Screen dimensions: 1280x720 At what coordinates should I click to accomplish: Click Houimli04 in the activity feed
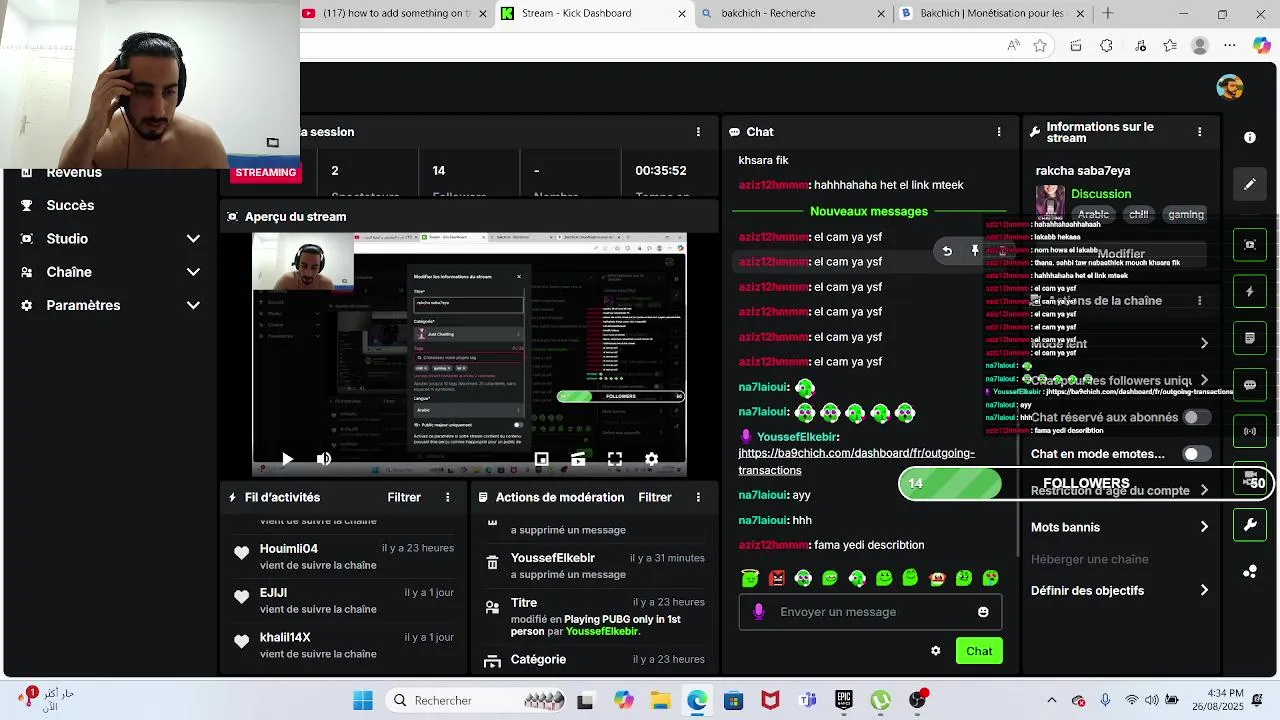(289, 549)
